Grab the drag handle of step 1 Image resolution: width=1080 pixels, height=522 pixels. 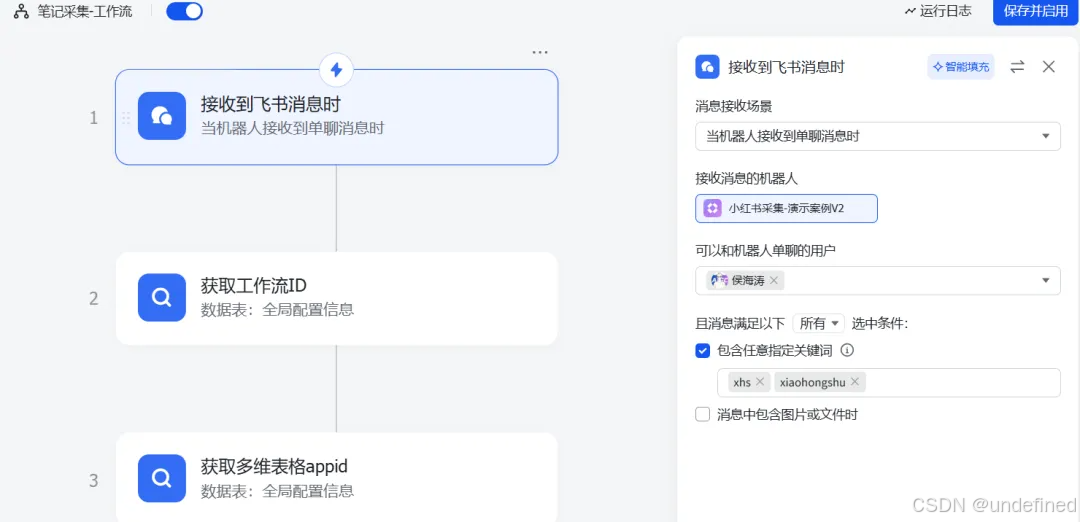pyautogui.click(x=126, y=118)
